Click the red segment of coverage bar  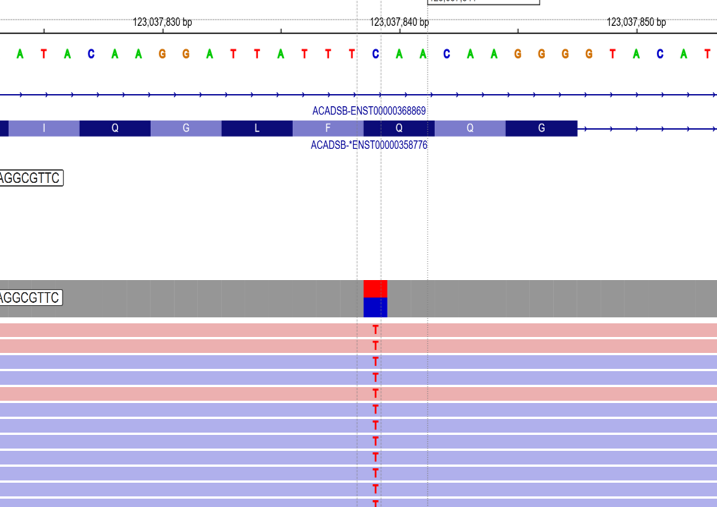coord(375,288)
